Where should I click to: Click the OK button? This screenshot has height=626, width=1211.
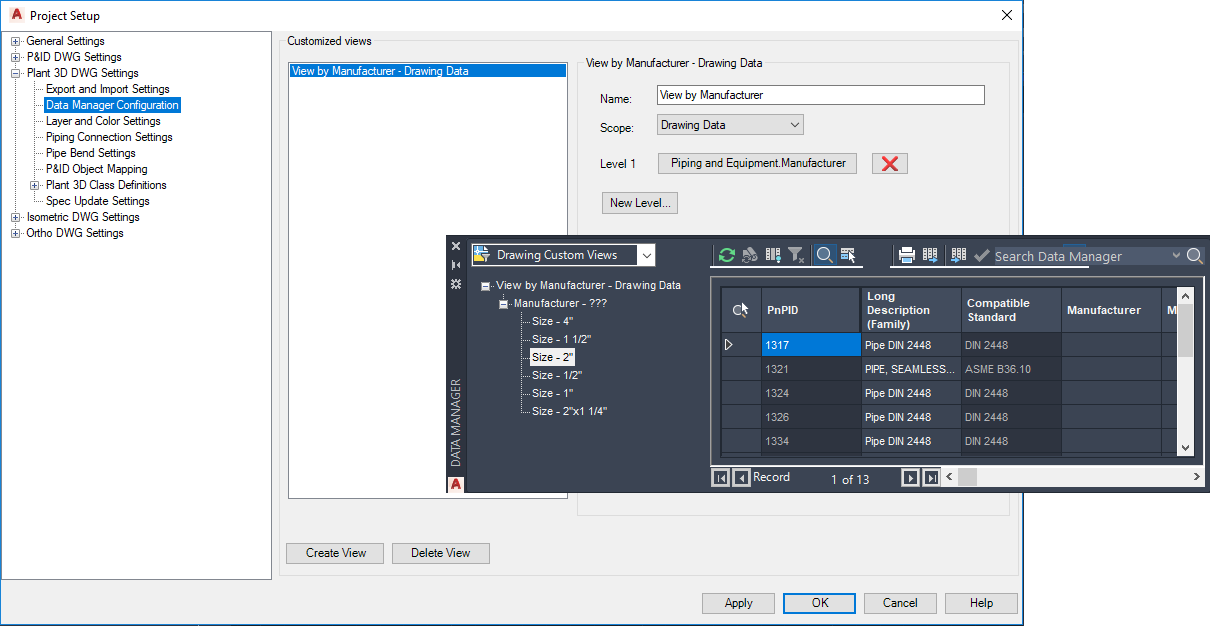(x=820, y=603)
